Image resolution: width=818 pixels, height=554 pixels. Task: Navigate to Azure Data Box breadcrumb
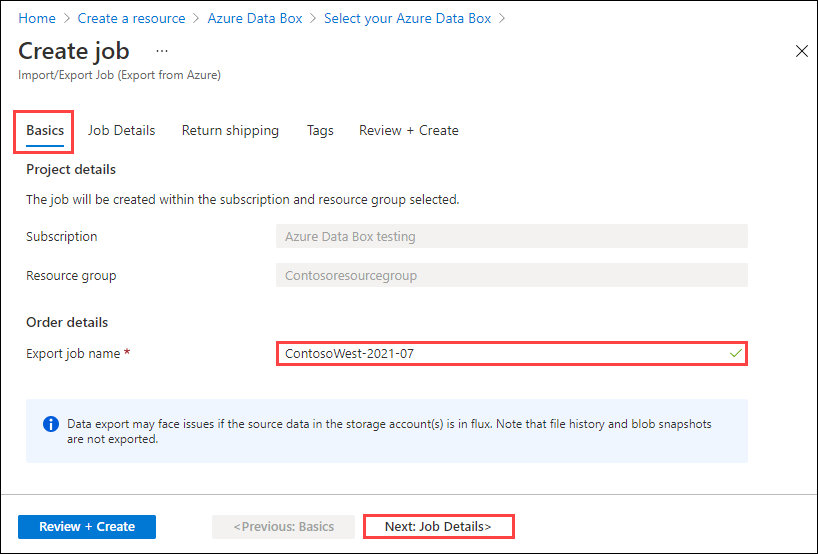point(255,18)
